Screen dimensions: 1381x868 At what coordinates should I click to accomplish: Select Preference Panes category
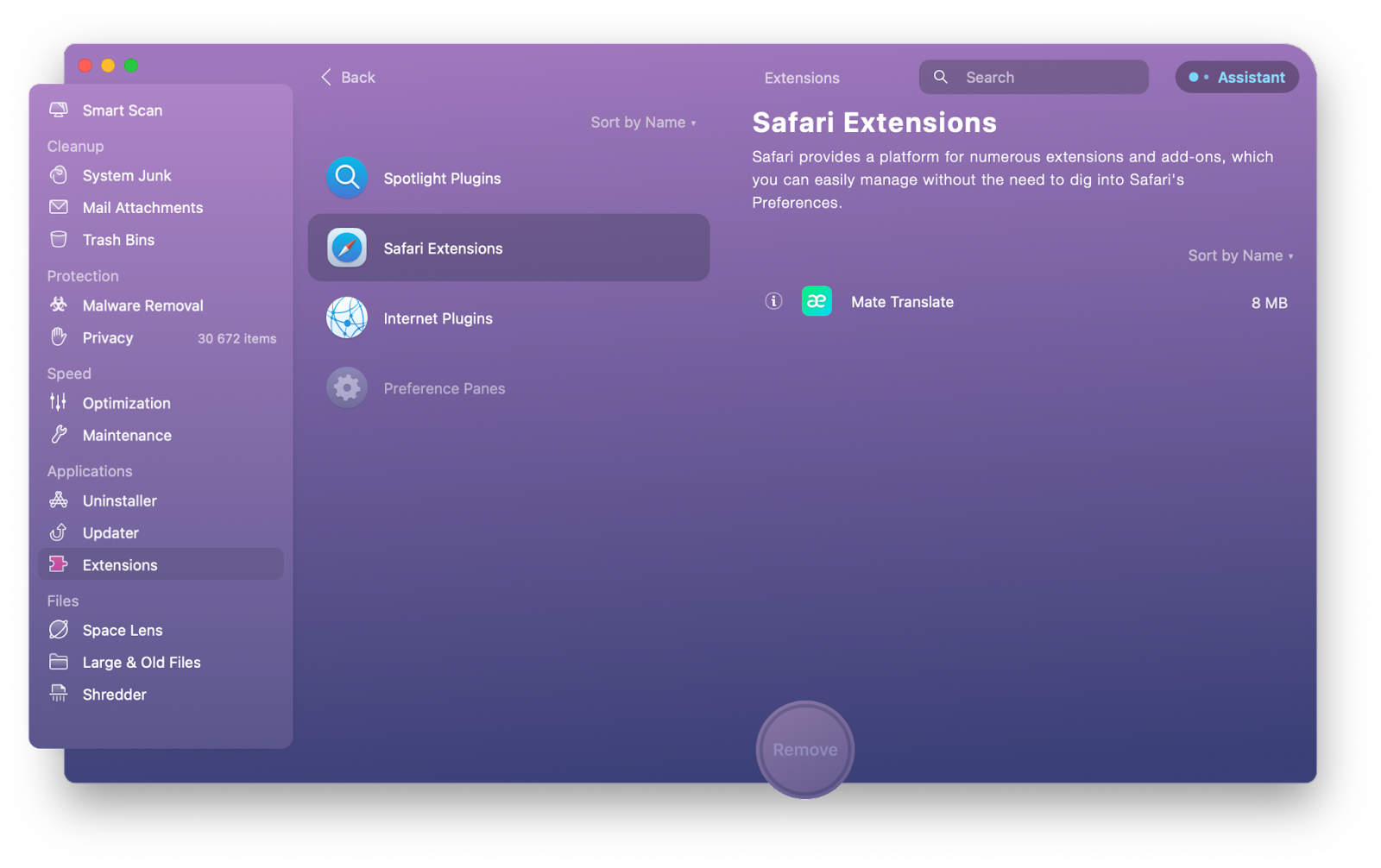[509, 387]
